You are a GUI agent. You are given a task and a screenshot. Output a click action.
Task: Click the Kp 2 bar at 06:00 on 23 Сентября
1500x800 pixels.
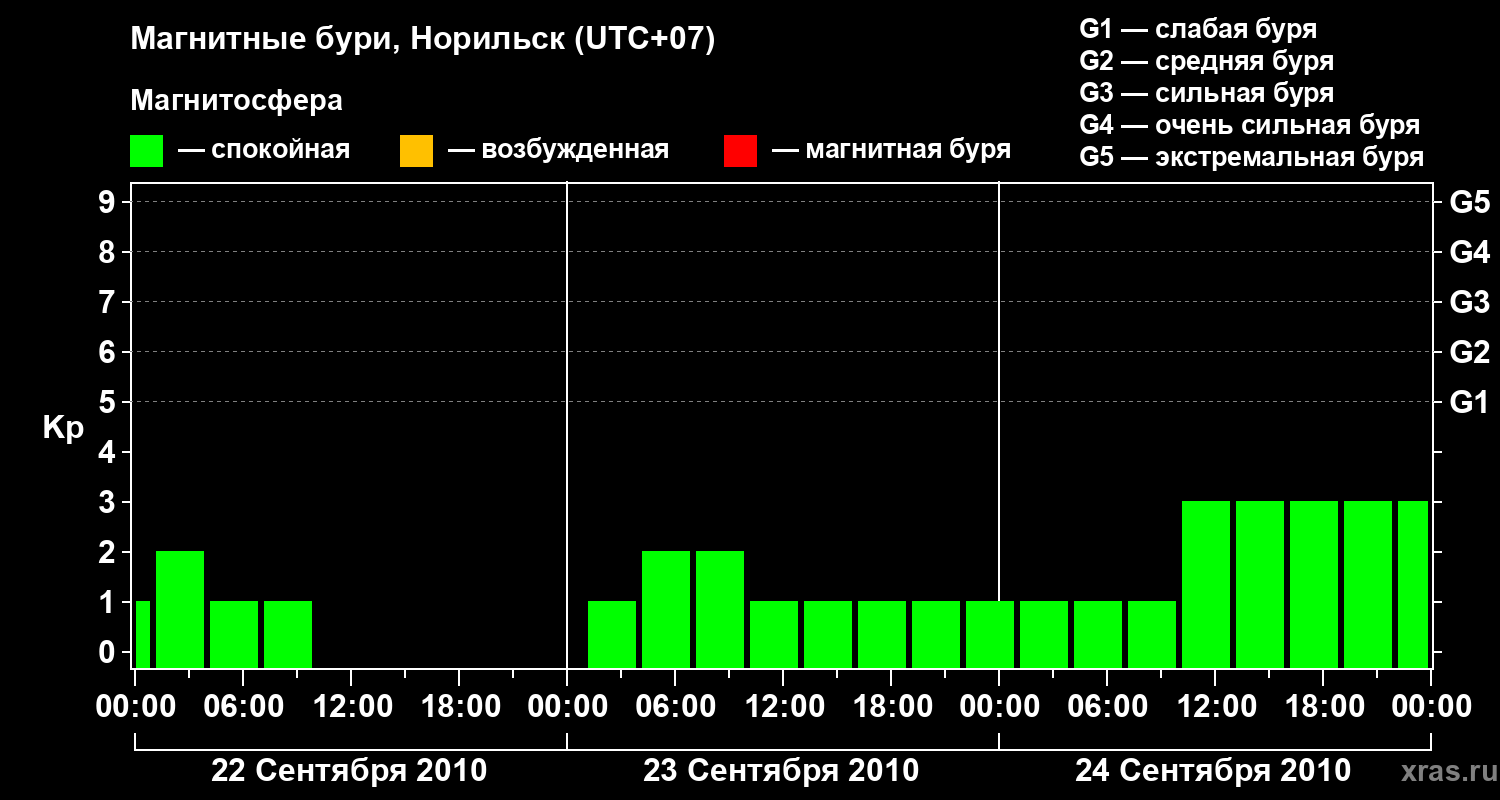[x=666, y=610]
